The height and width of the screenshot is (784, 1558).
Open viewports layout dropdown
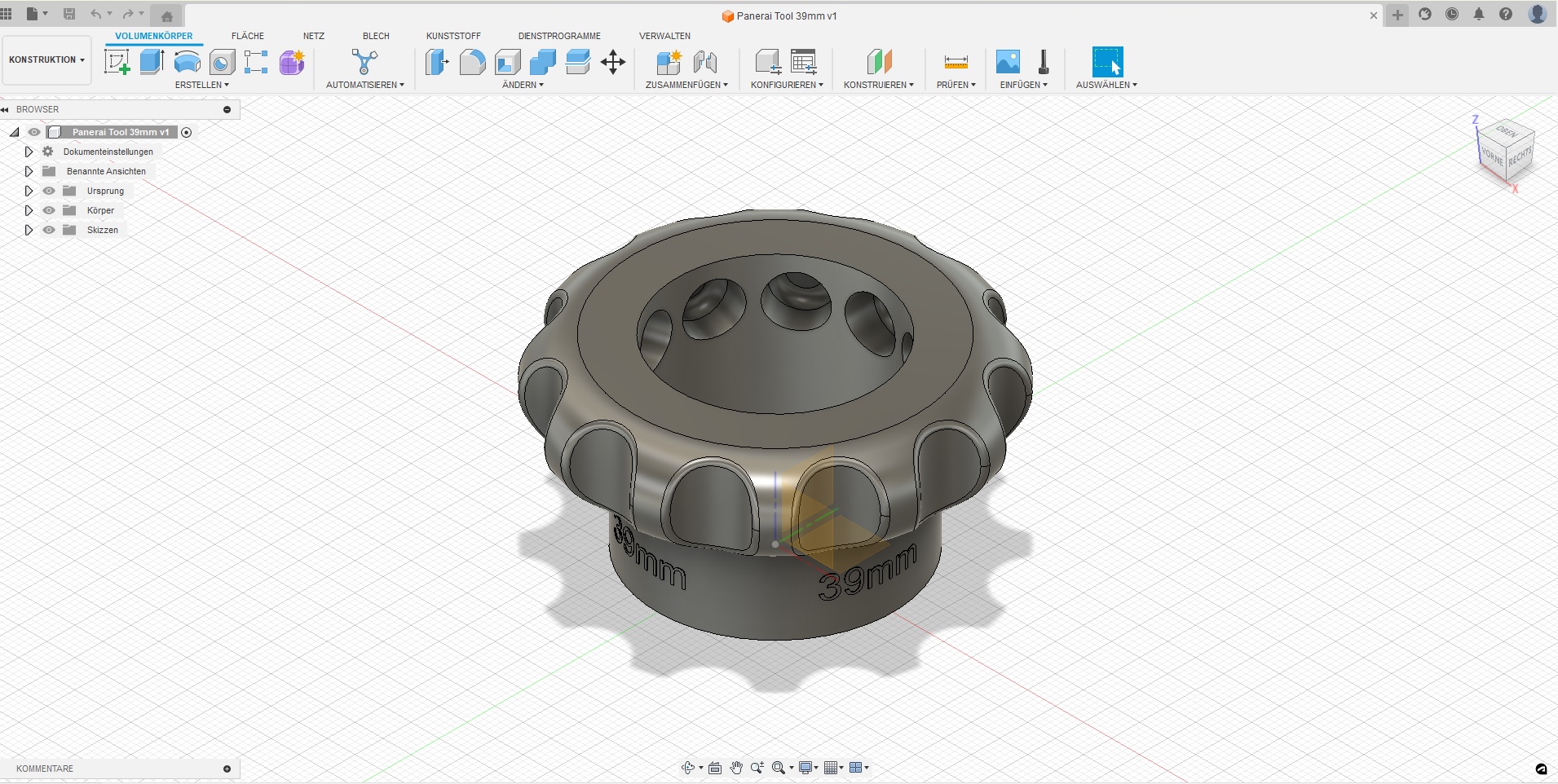point(858,768)
